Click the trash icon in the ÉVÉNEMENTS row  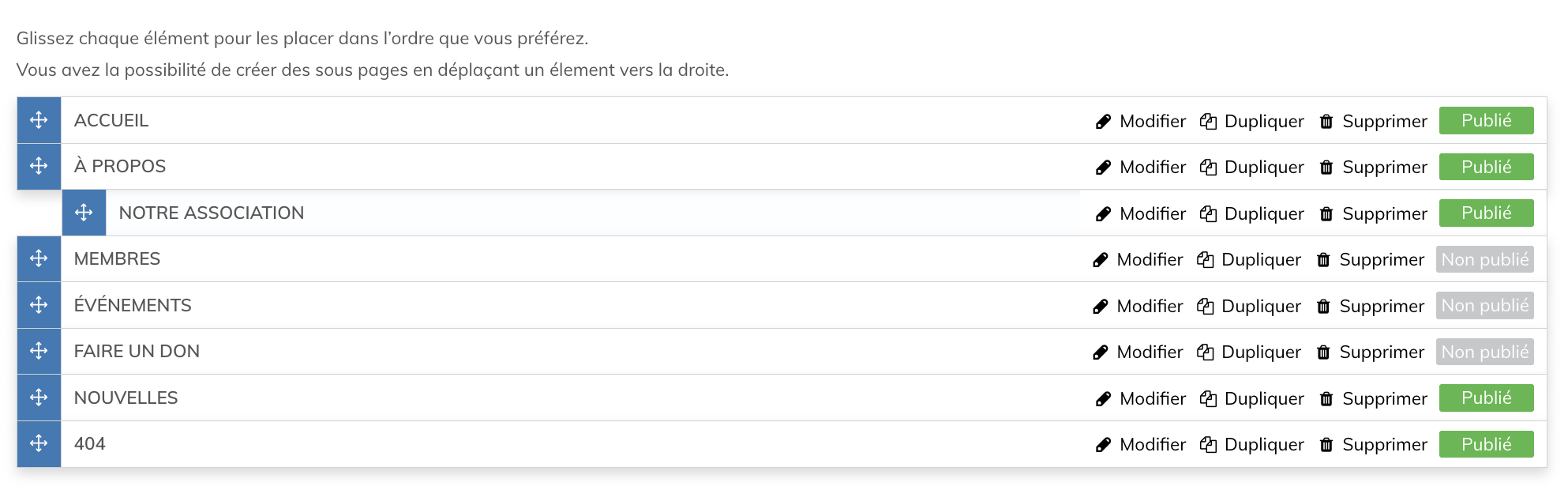pyautogui.click(x=1323, y=307)
